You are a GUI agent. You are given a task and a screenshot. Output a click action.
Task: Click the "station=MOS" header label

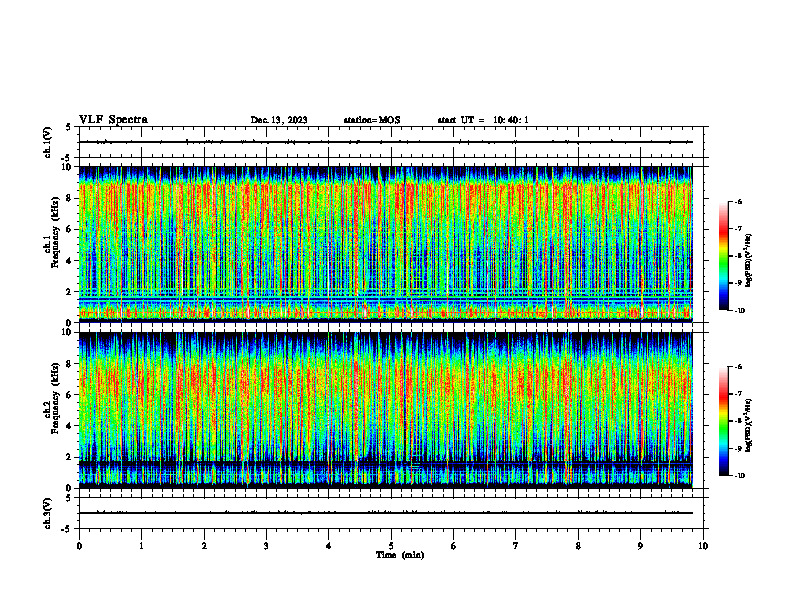[x=372, y=120]
